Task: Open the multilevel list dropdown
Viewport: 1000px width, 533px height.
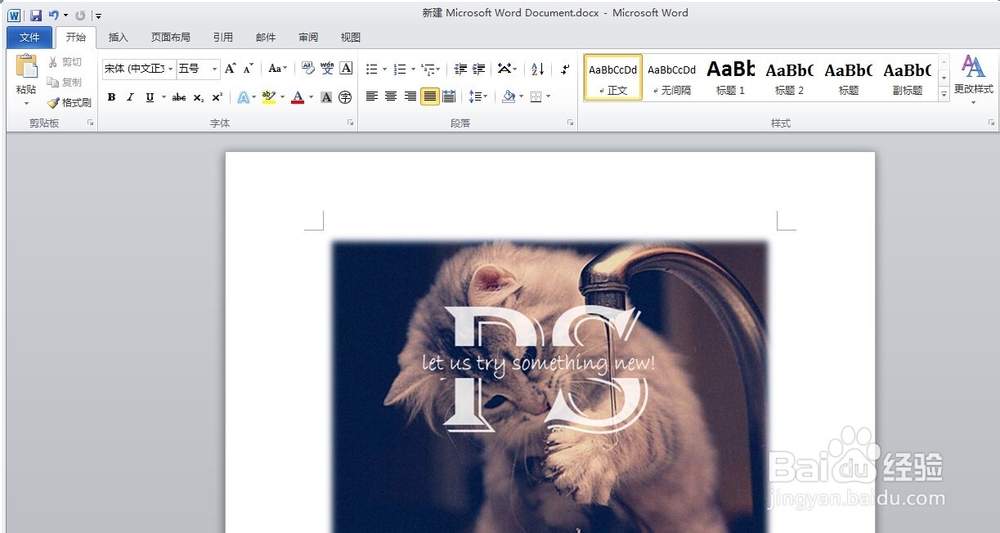Action: [430, 69]
